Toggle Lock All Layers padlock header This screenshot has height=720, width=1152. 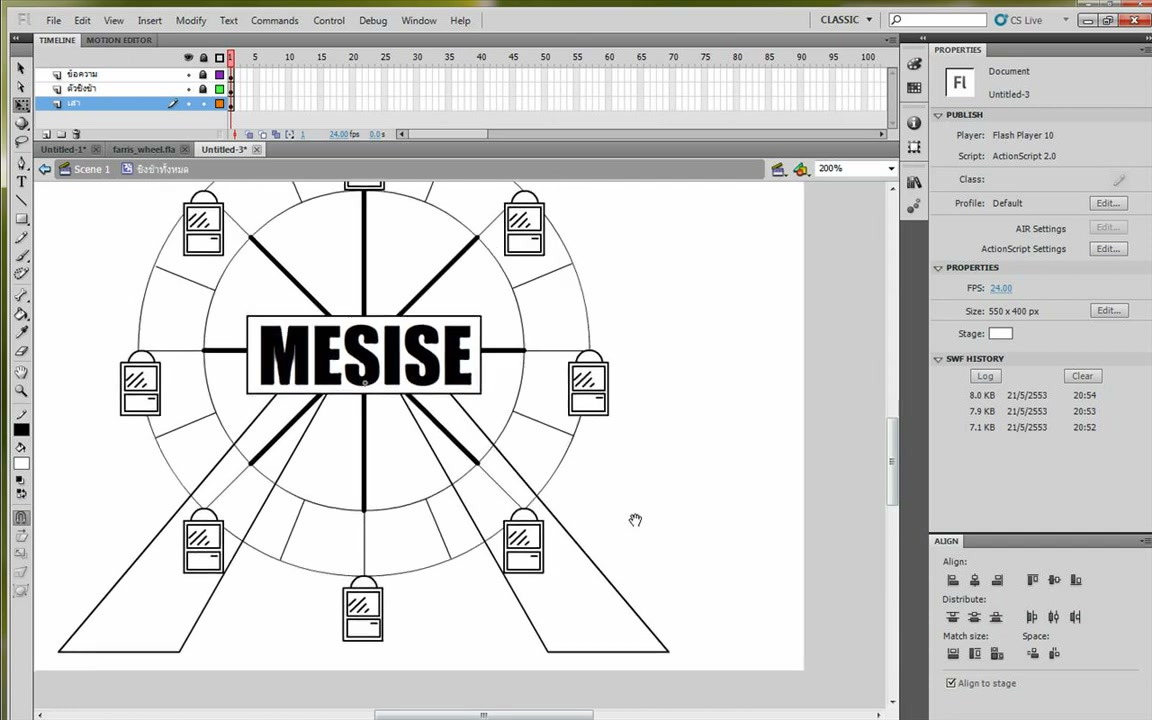[204, 57]
